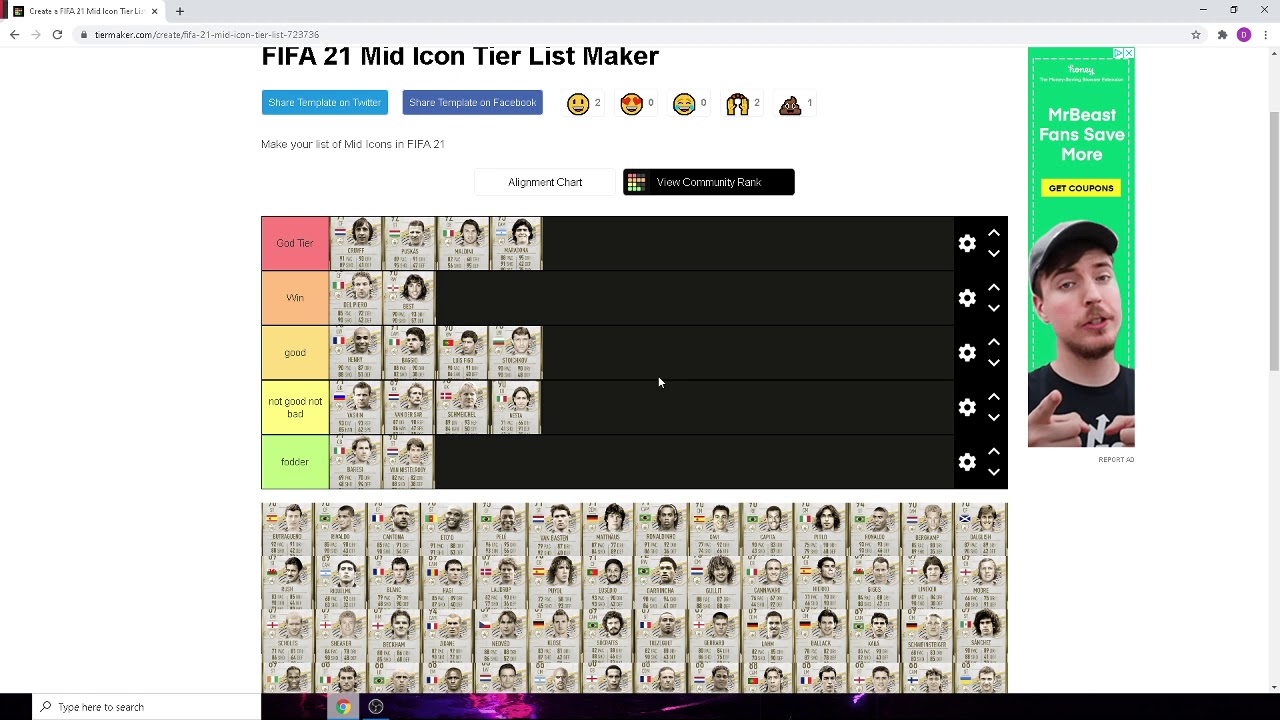
Task: Open settings gear for not good not bad row
Action: tap(967, 407)
